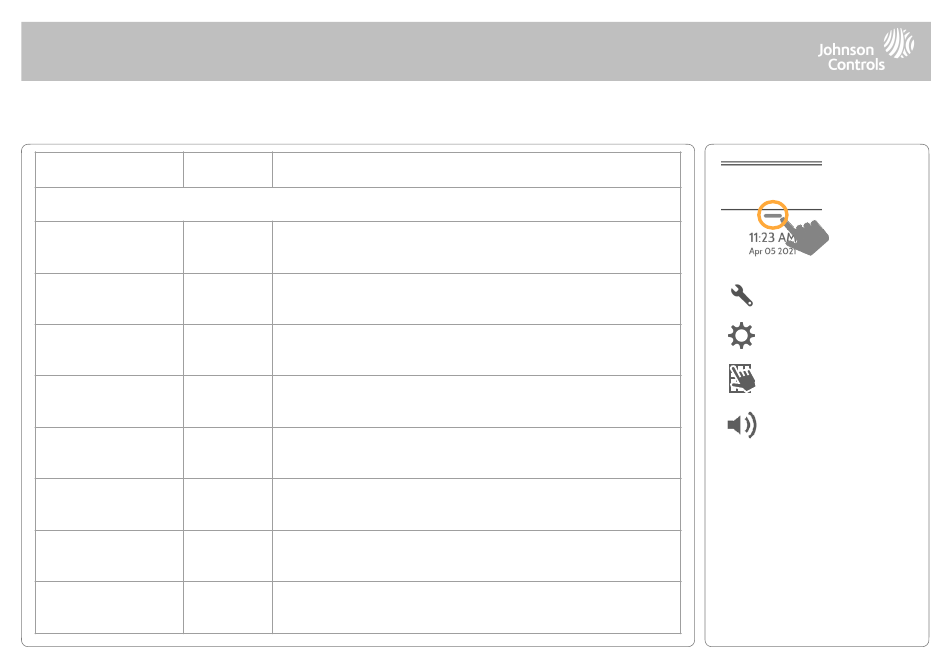Click the Johnson Controls brand text
Viewport: 950px width, 647px height.
pyautogui.click(x=851, y=57)
